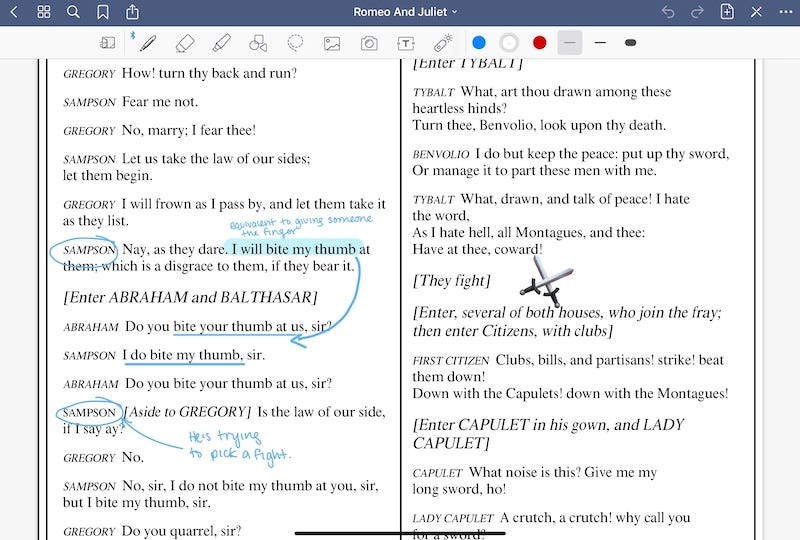
Task: Open search with magnifier icon
Action: point(73,12)
